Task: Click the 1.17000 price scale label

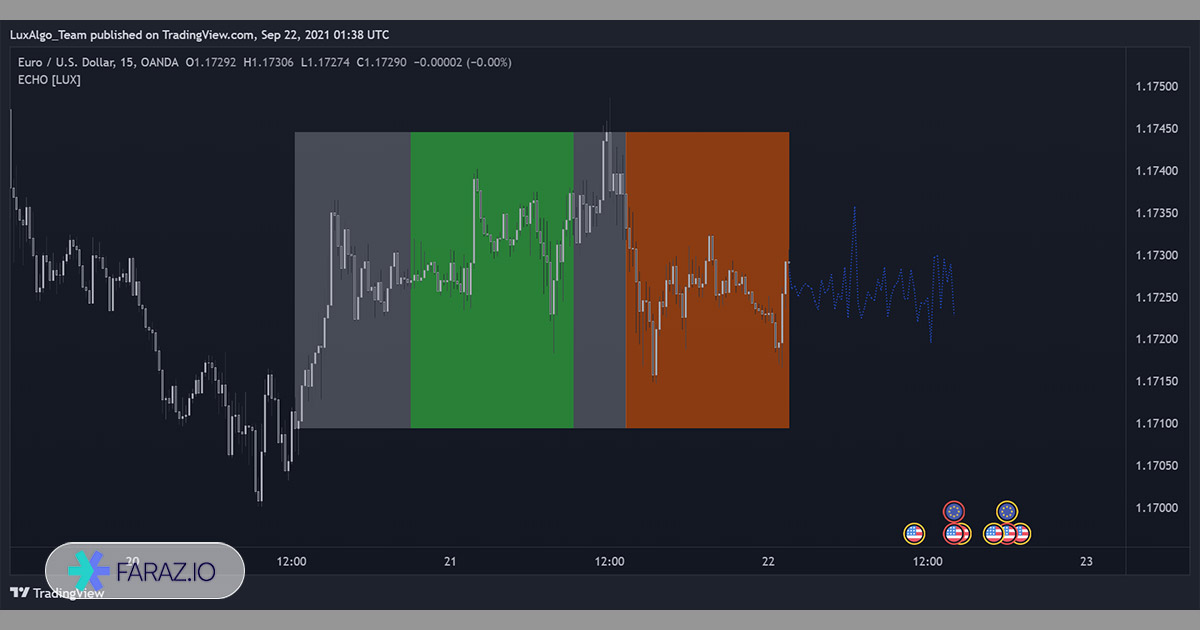Action: pyautogui.click(x=1156, y=508)
